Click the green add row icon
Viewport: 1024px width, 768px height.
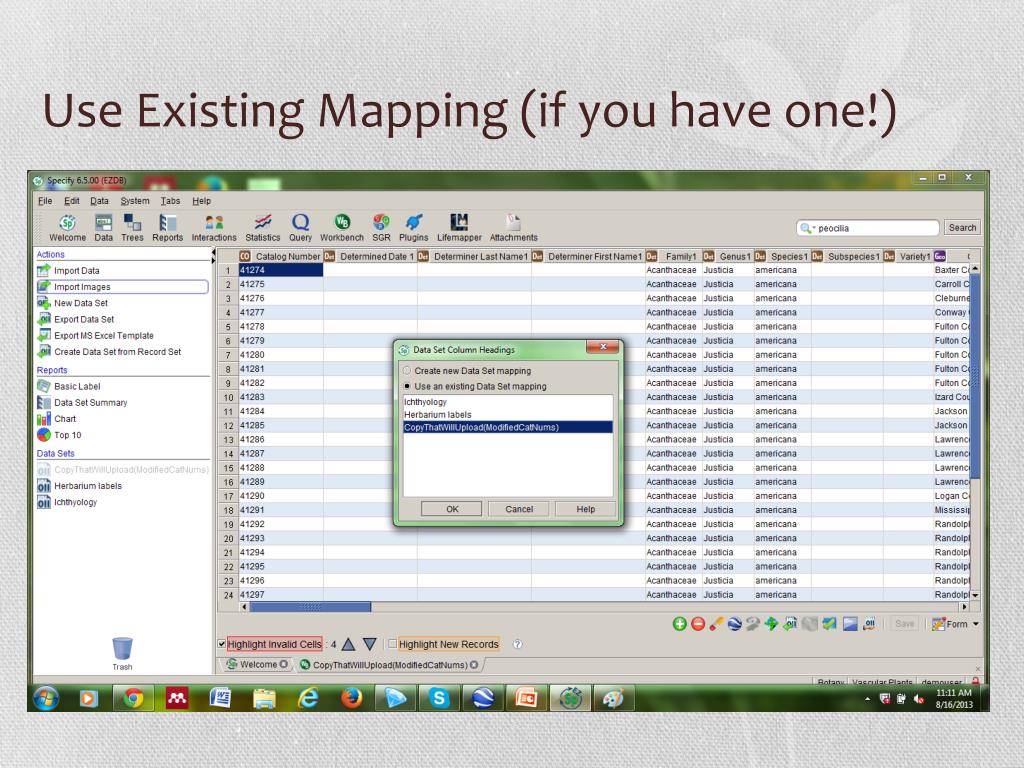tap(680, 624)
